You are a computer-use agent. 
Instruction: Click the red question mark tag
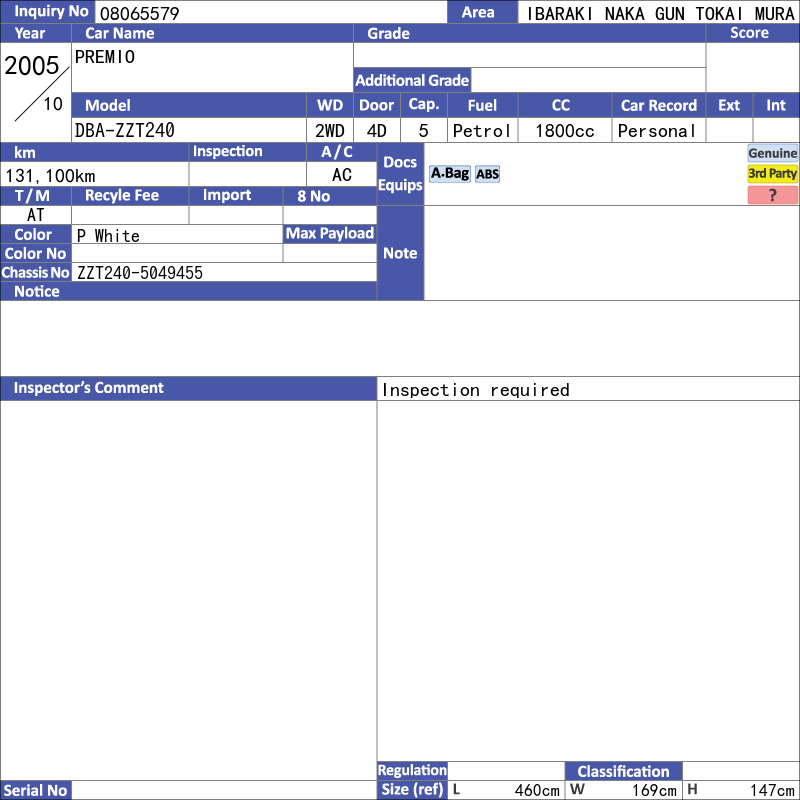[772, 195]
